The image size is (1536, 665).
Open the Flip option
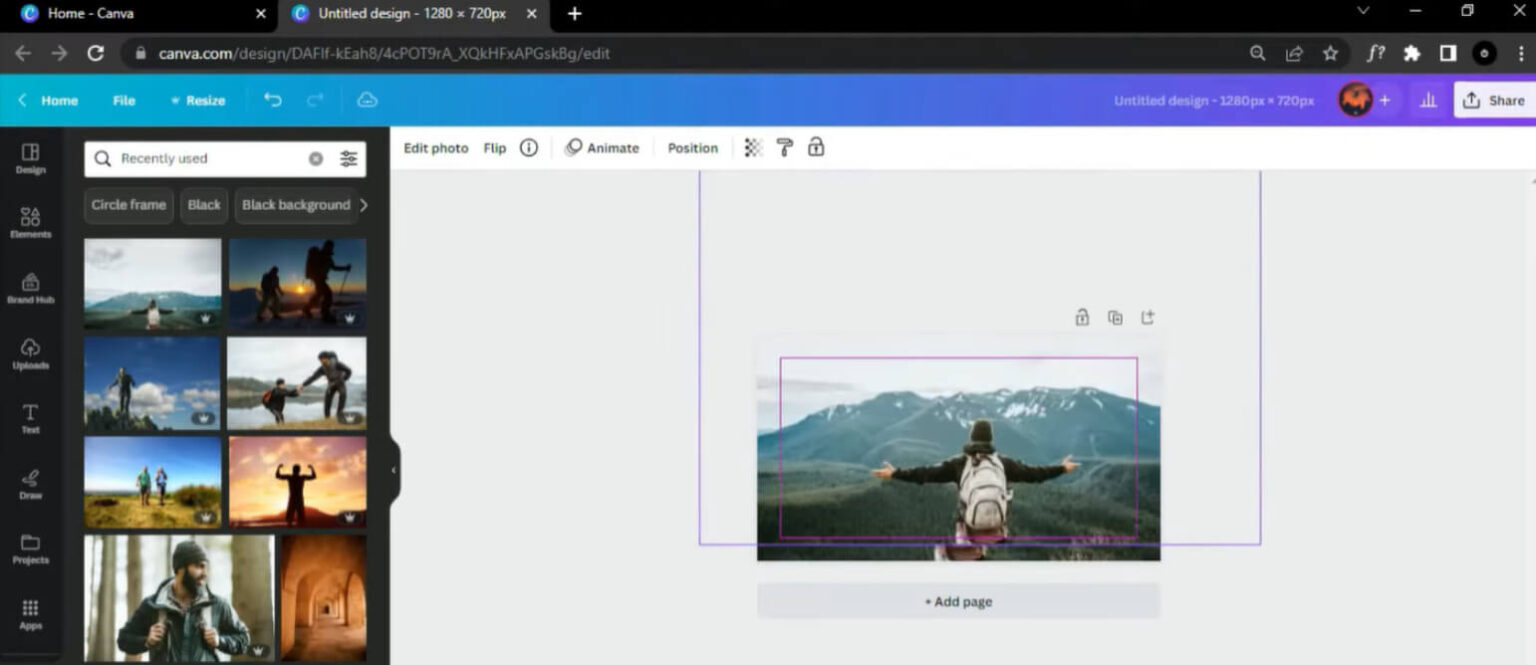point(495,148)
